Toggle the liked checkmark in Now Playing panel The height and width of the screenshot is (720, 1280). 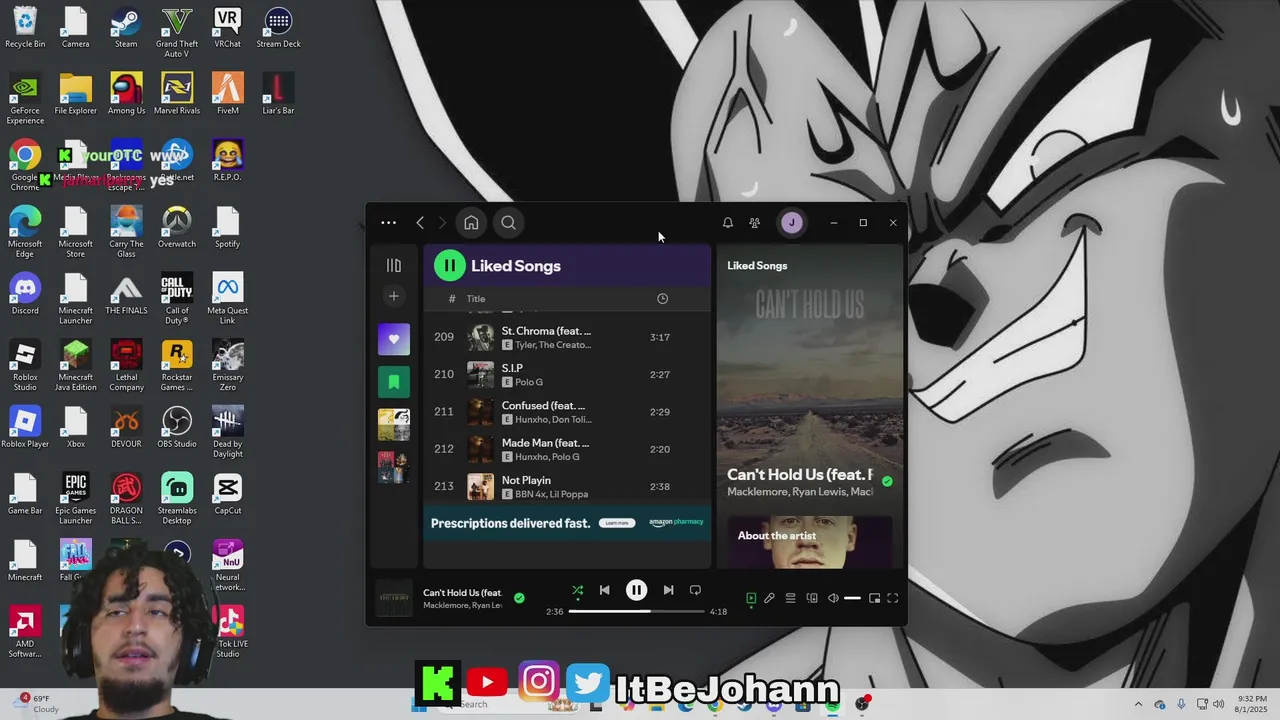click(887, 481)
